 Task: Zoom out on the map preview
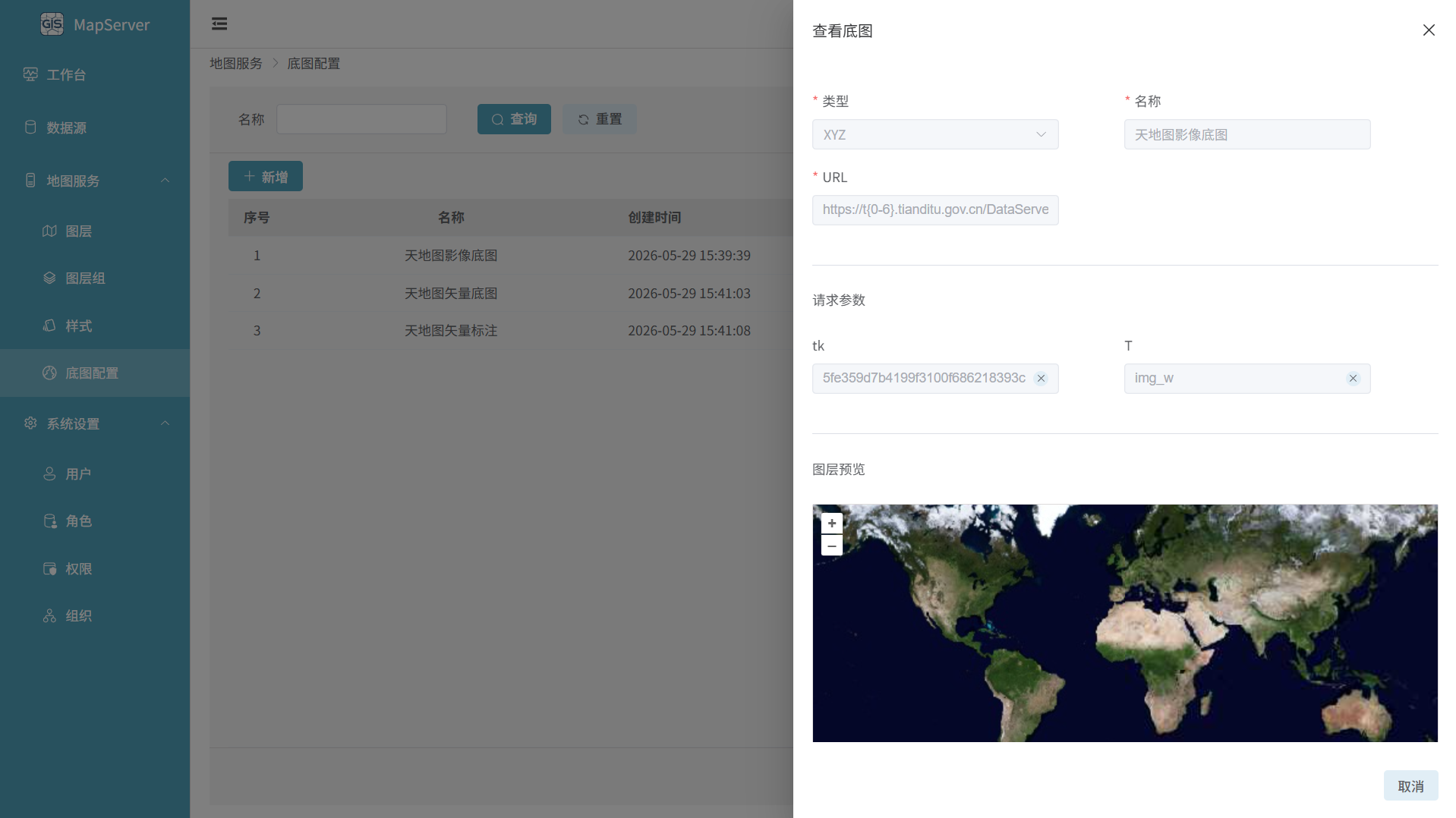click(x=832, y=546)
